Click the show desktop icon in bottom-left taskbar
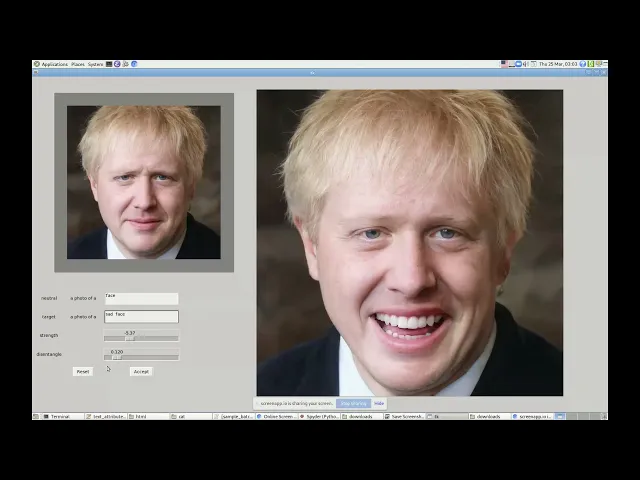Image resolution: width=640 pixels, height=480 pixels. coord(36,416)
